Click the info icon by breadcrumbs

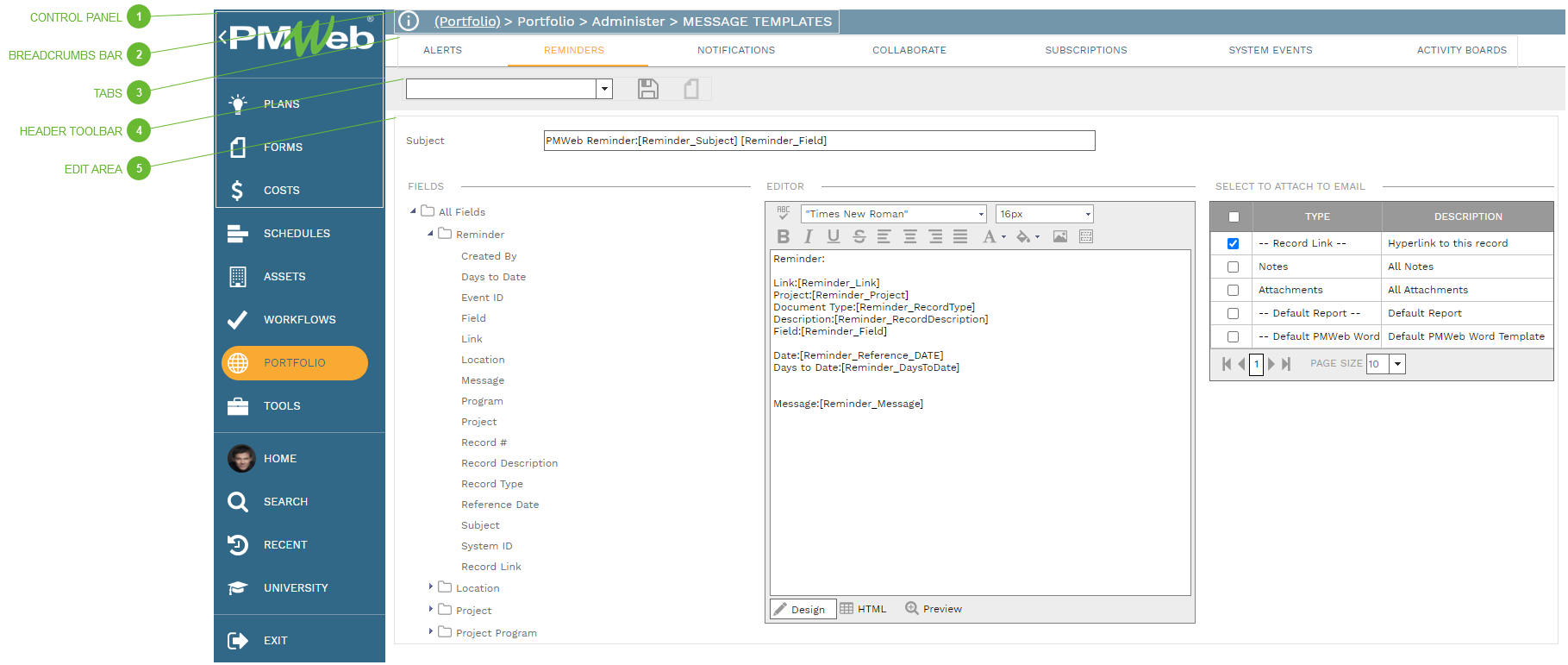pos(409,22)
